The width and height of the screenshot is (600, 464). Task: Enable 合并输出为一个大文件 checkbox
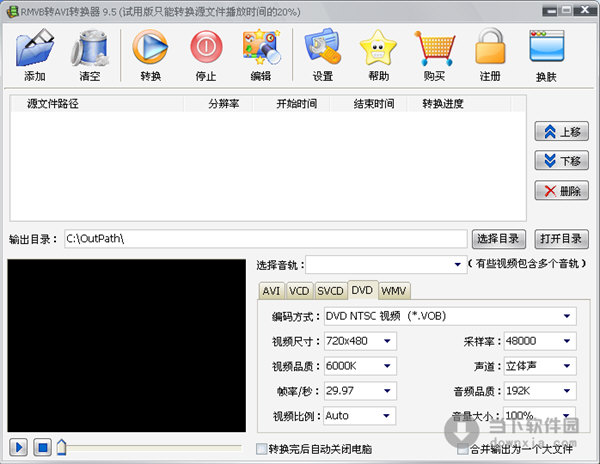[x=463, y=449]
